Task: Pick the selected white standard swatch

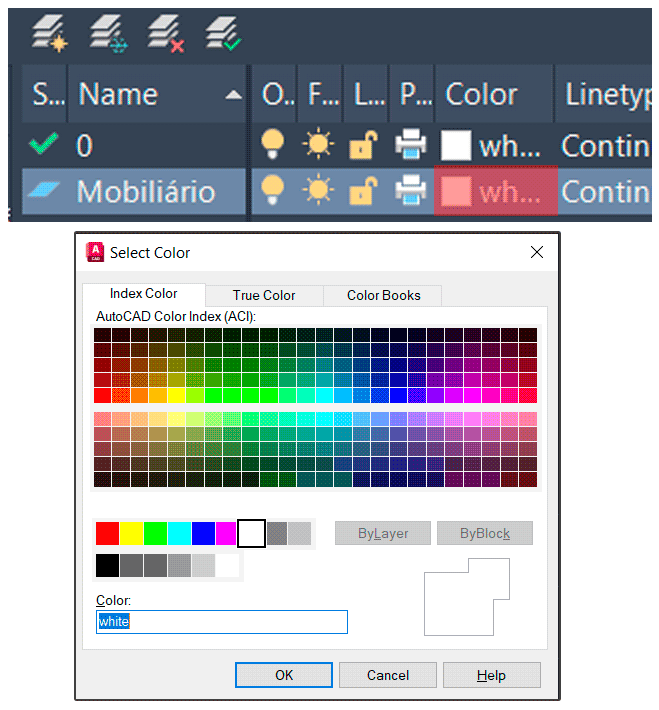Action: point(251,533)
